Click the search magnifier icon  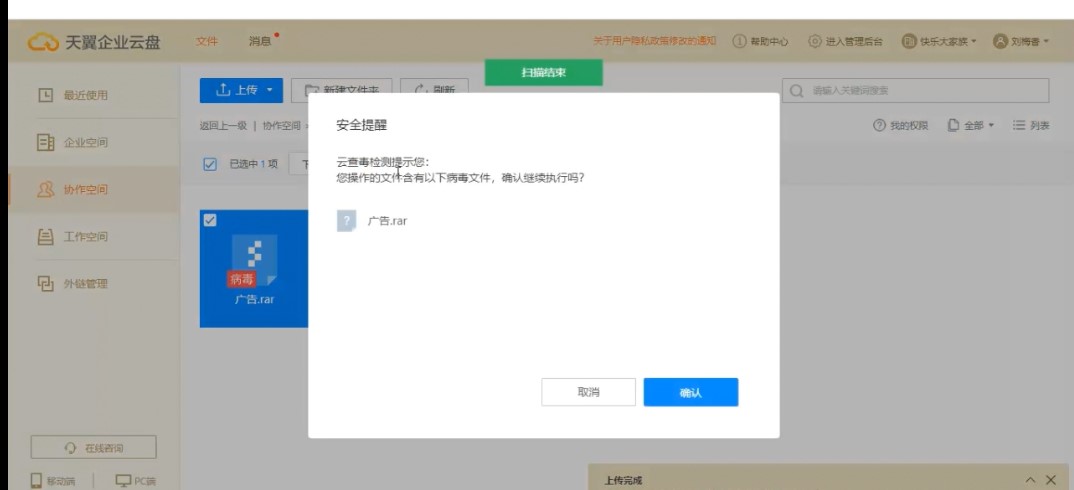[x=796, y=90]
